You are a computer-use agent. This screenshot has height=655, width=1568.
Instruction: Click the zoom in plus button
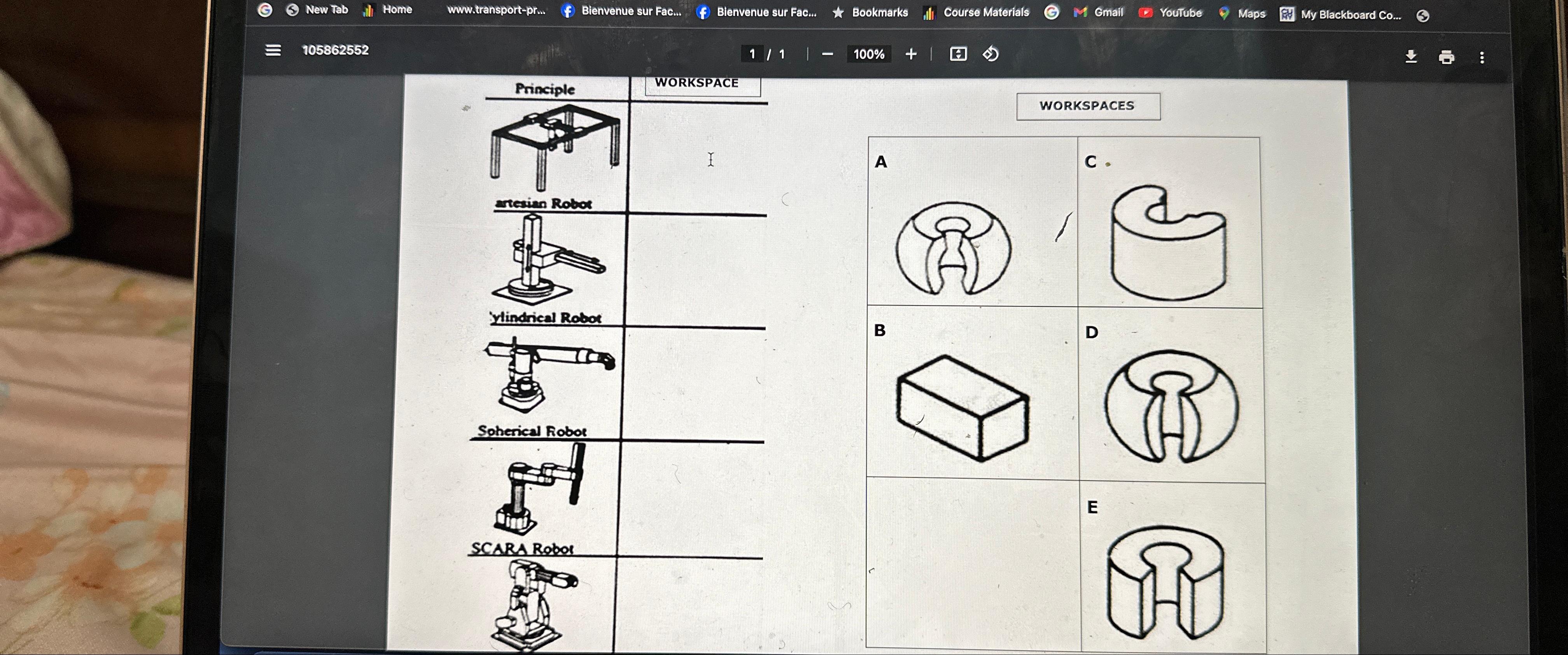point(911,54)
